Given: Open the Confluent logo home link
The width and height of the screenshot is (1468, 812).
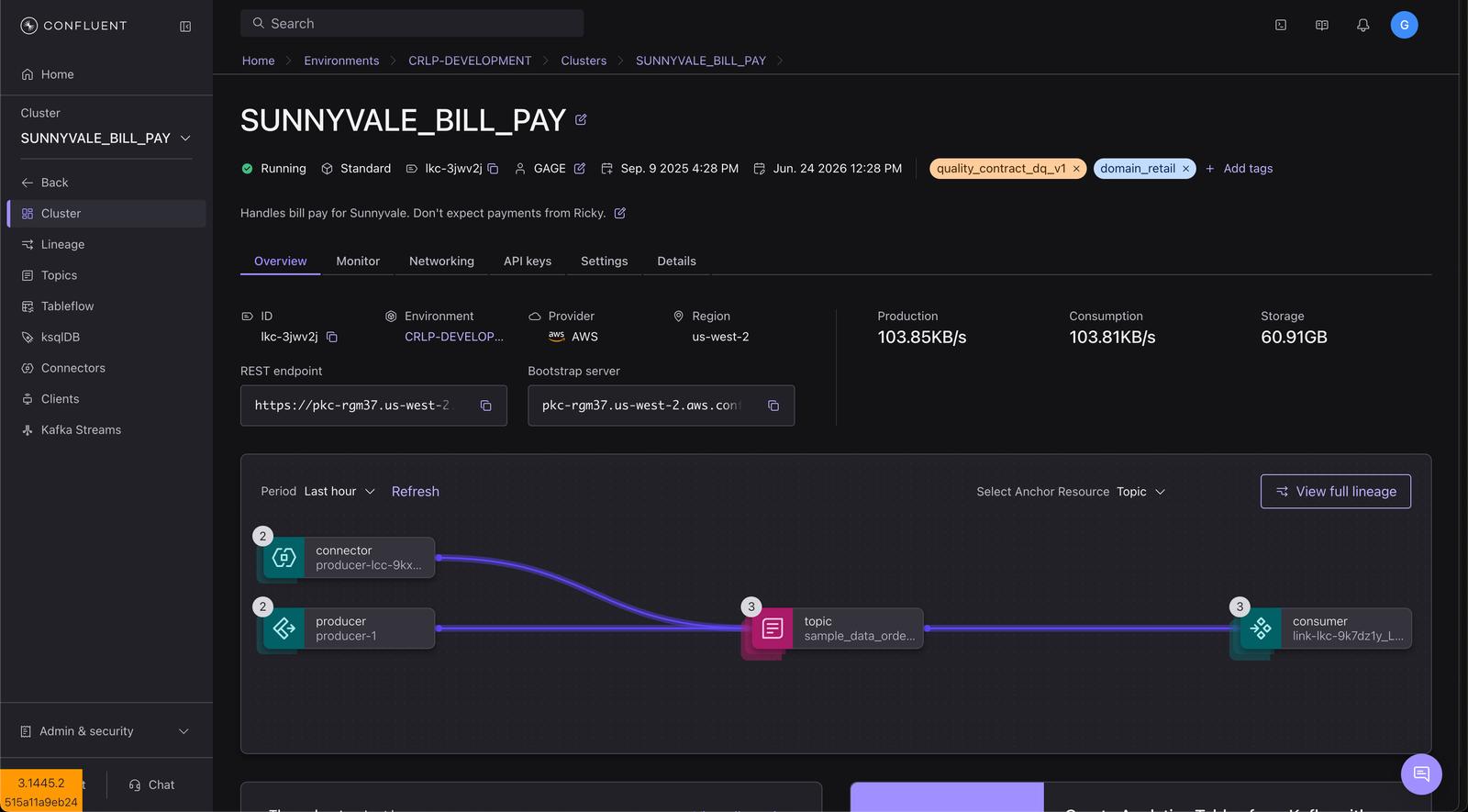Looking at the screenshot, I should click(73, 26).
